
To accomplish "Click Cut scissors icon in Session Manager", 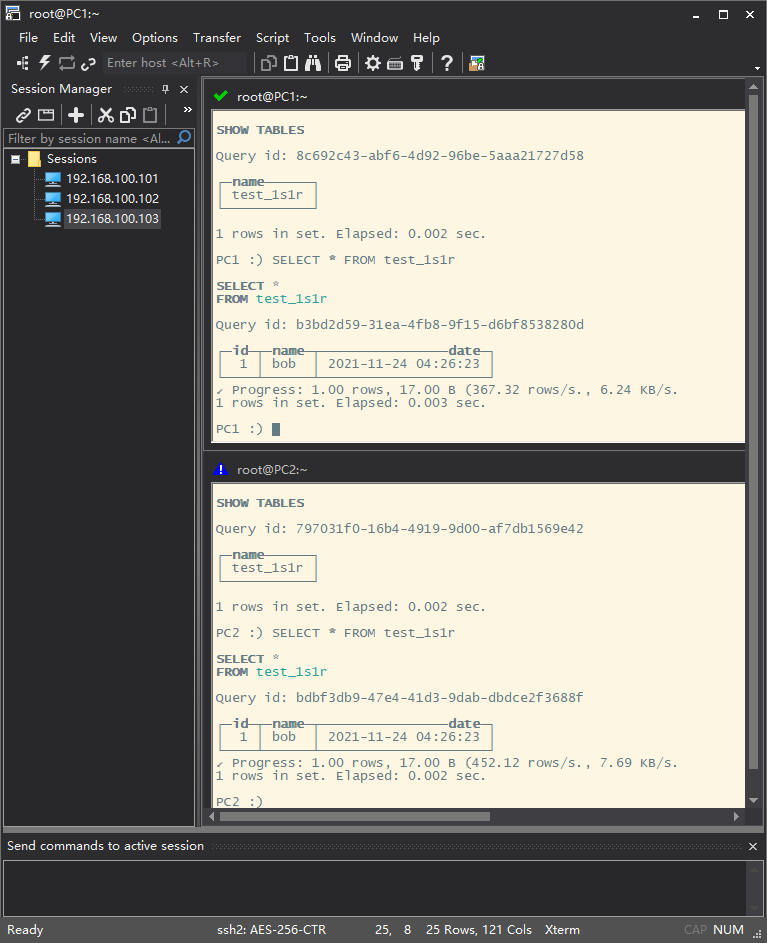I will 106,114.
